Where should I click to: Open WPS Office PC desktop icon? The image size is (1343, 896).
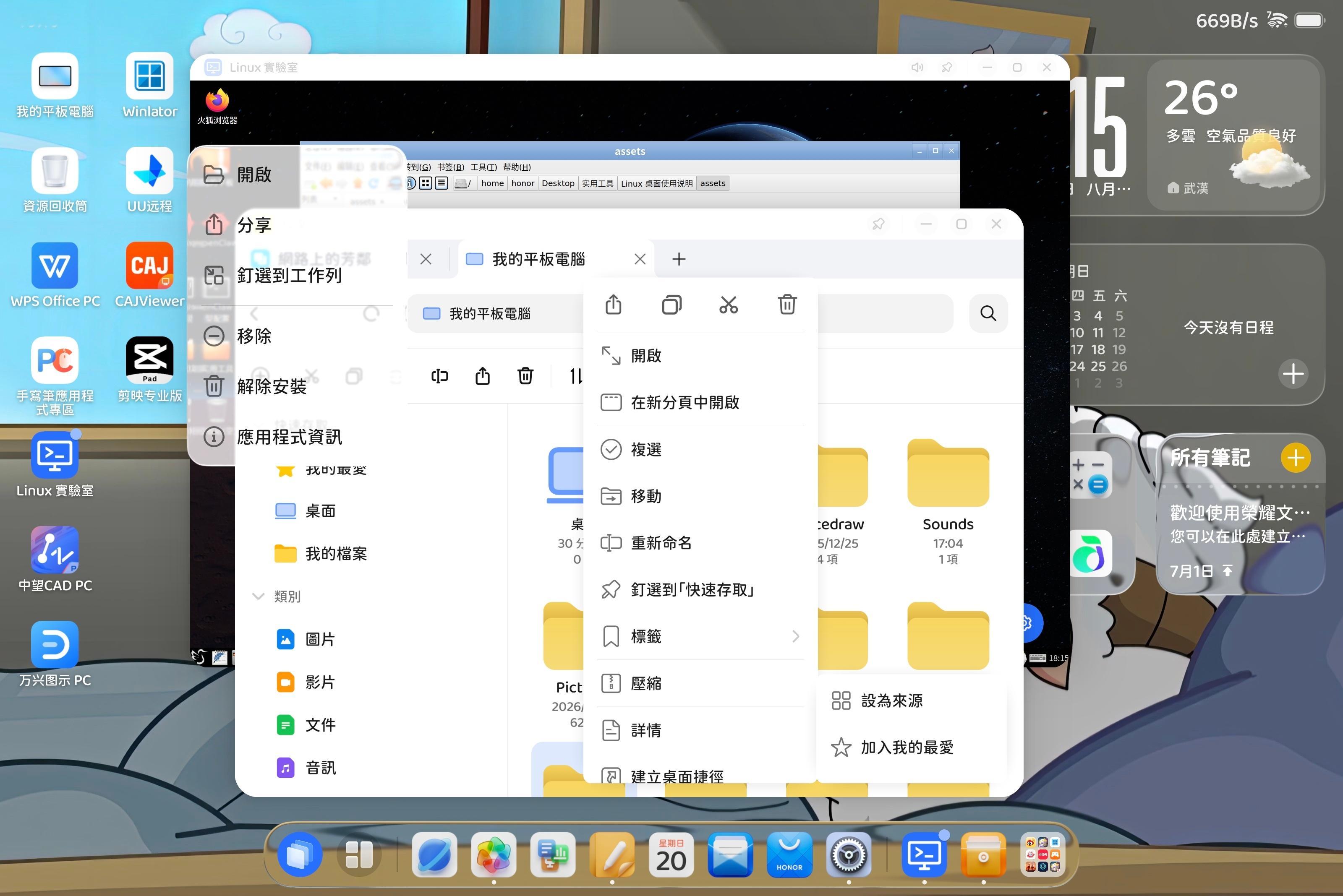tap(55, 275)
